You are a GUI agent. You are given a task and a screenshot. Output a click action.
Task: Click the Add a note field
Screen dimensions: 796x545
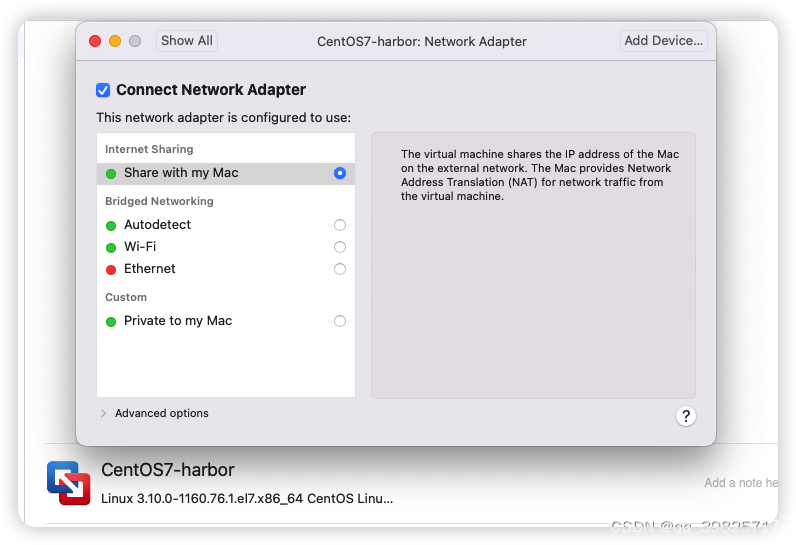741,483
